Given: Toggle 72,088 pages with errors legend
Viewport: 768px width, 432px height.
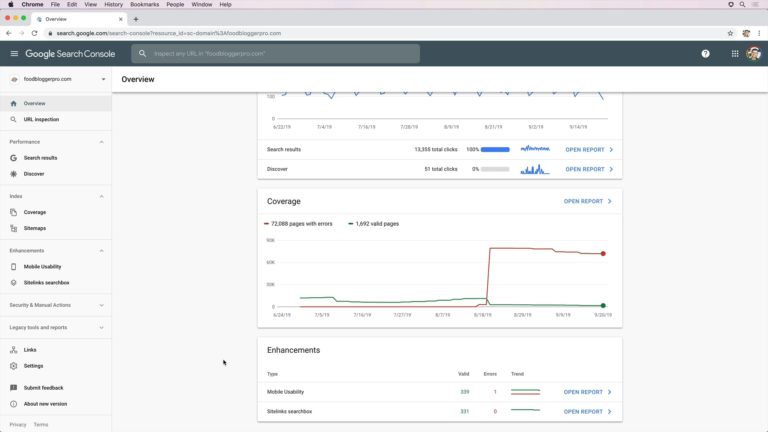Looking at the screenshot, I should 298,224.
